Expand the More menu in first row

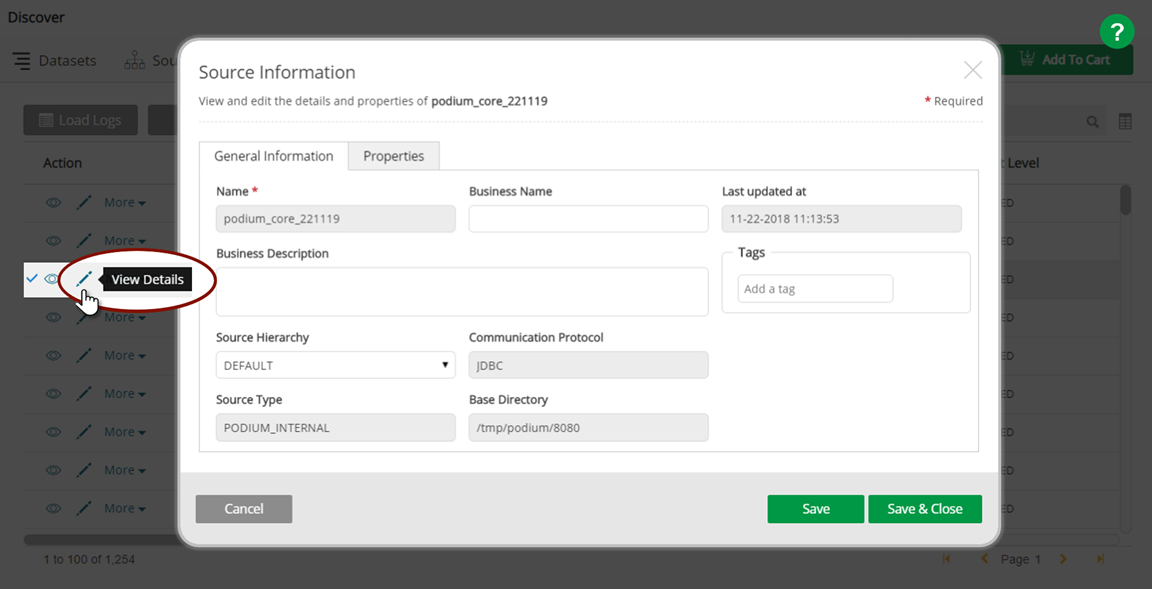pos(125,203)
